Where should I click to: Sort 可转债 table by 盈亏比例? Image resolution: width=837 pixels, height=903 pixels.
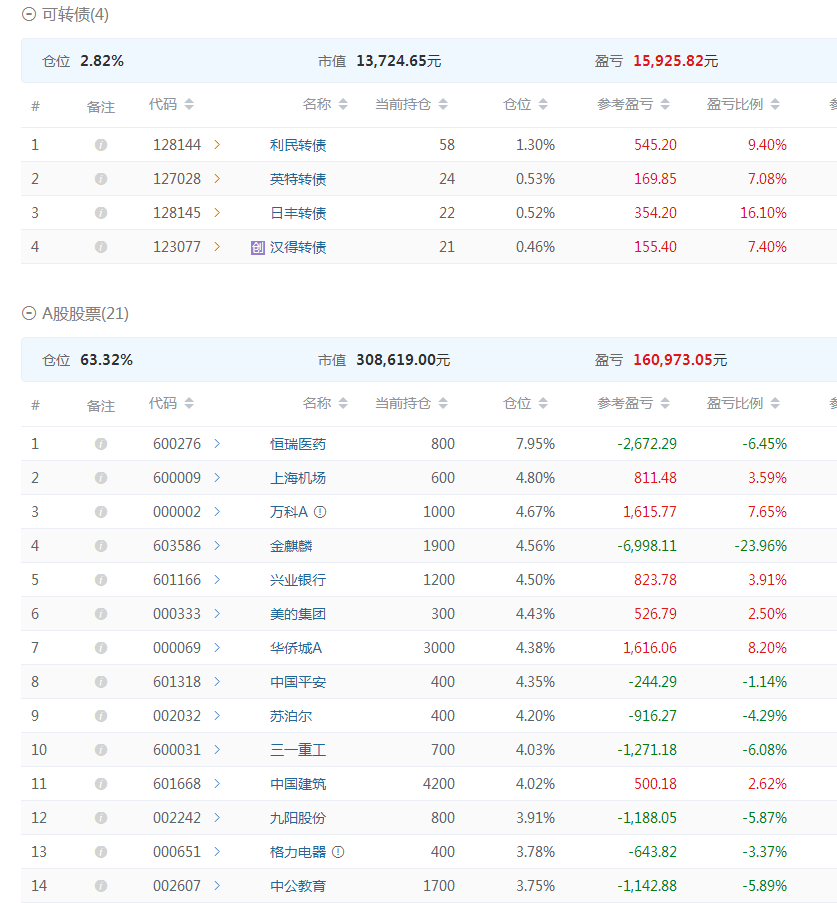pos(774,104)
